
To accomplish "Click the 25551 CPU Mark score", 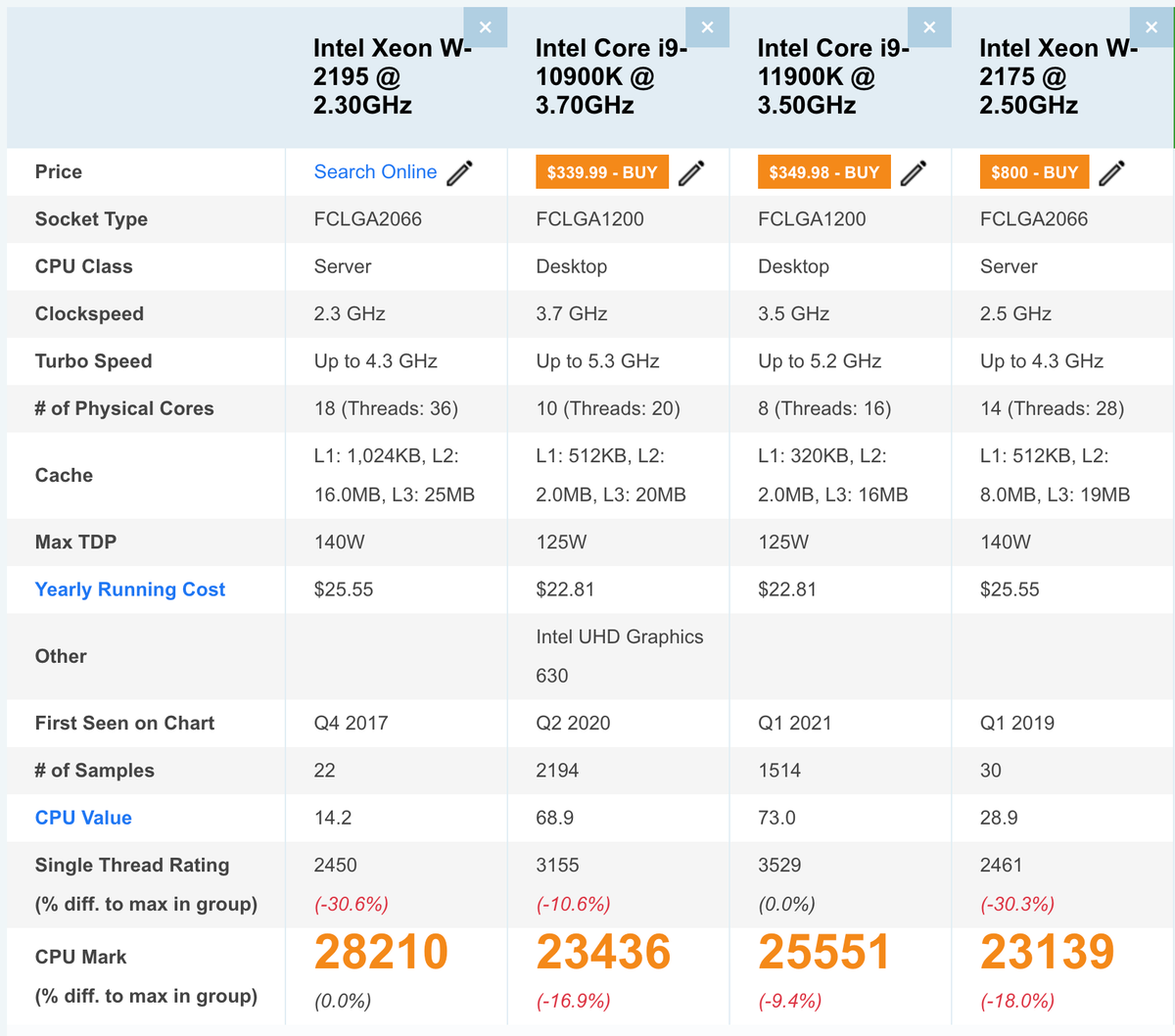I will 824,952.
